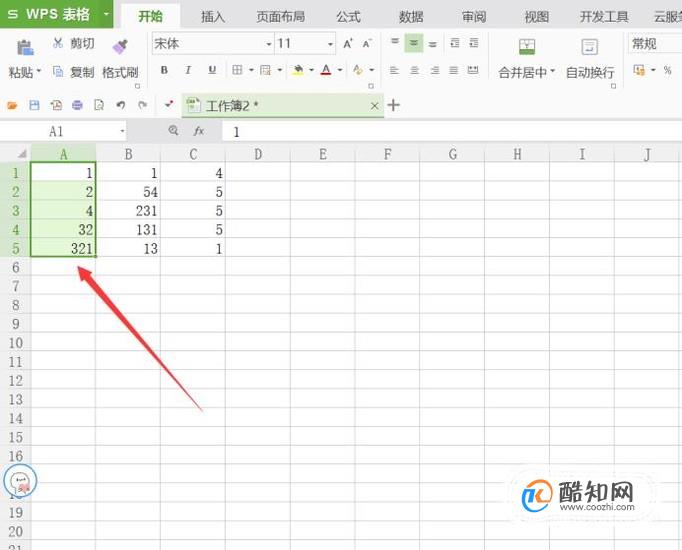Screen dimensions: 682x550
Task: Close the 工作簿2 document tab
Action: pos(374,106)
